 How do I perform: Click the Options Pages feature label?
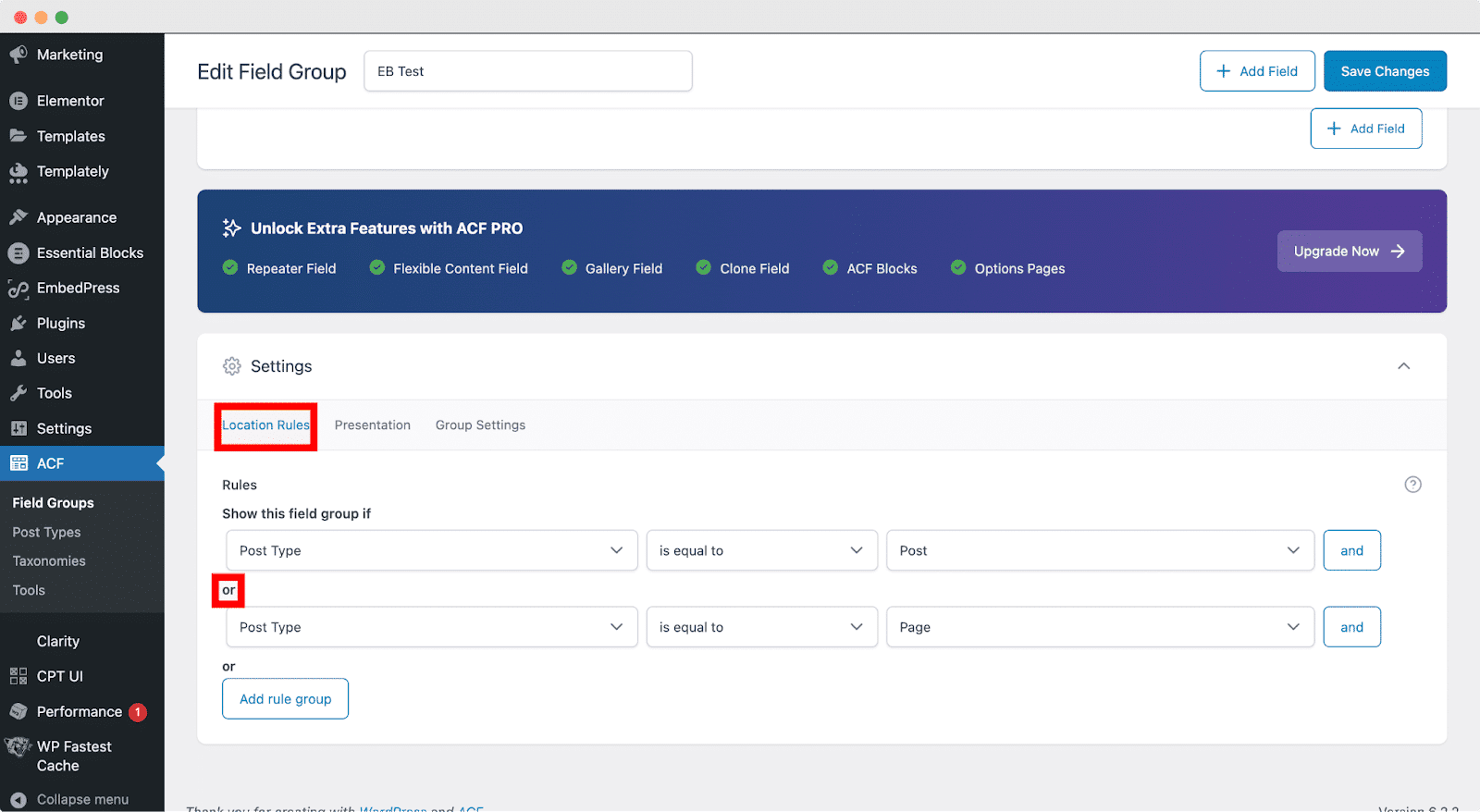click(1019, 269)
